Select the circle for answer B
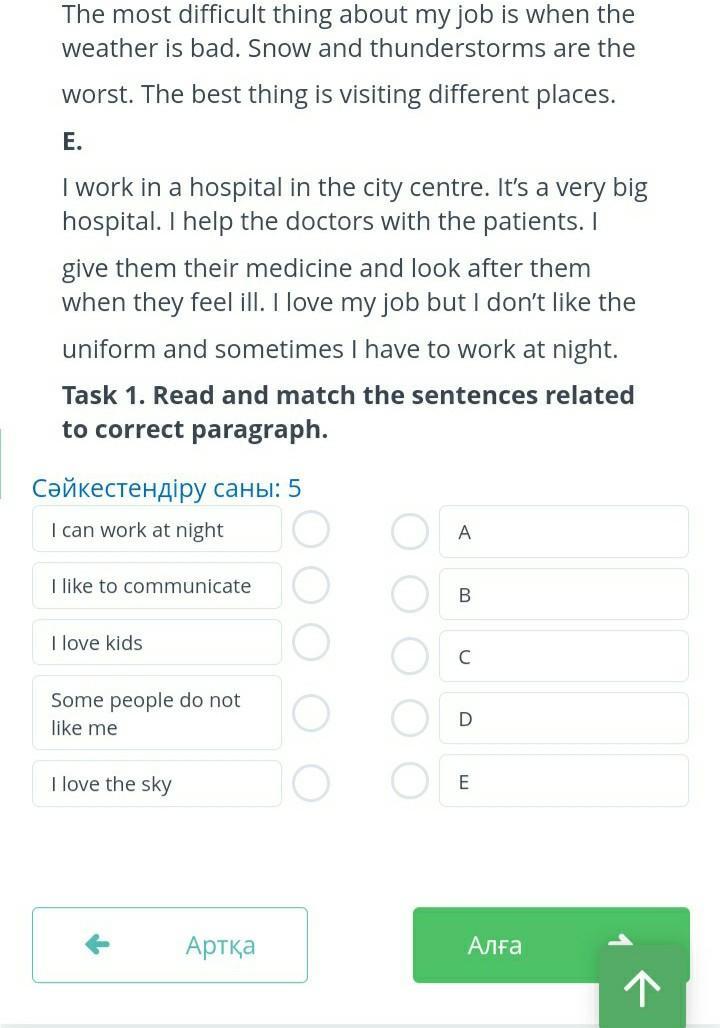Screen dimensions: 720x1028 409,594
